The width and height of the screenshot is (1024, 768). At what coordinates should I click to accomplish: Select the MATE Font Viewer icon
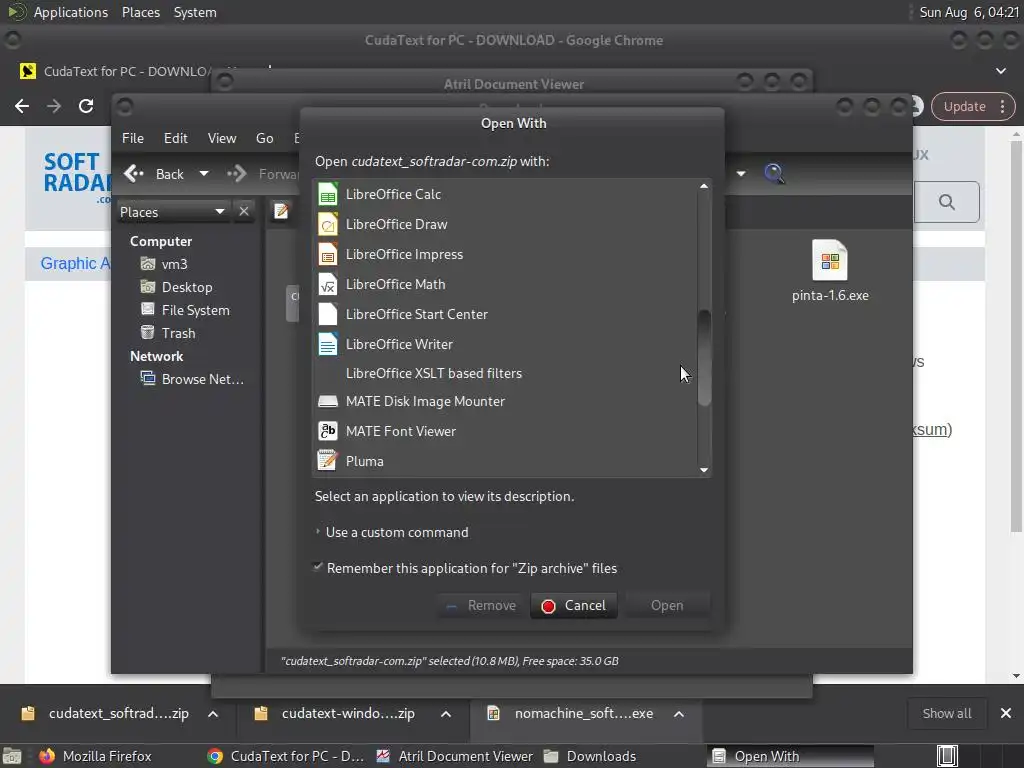click(328, 431)
